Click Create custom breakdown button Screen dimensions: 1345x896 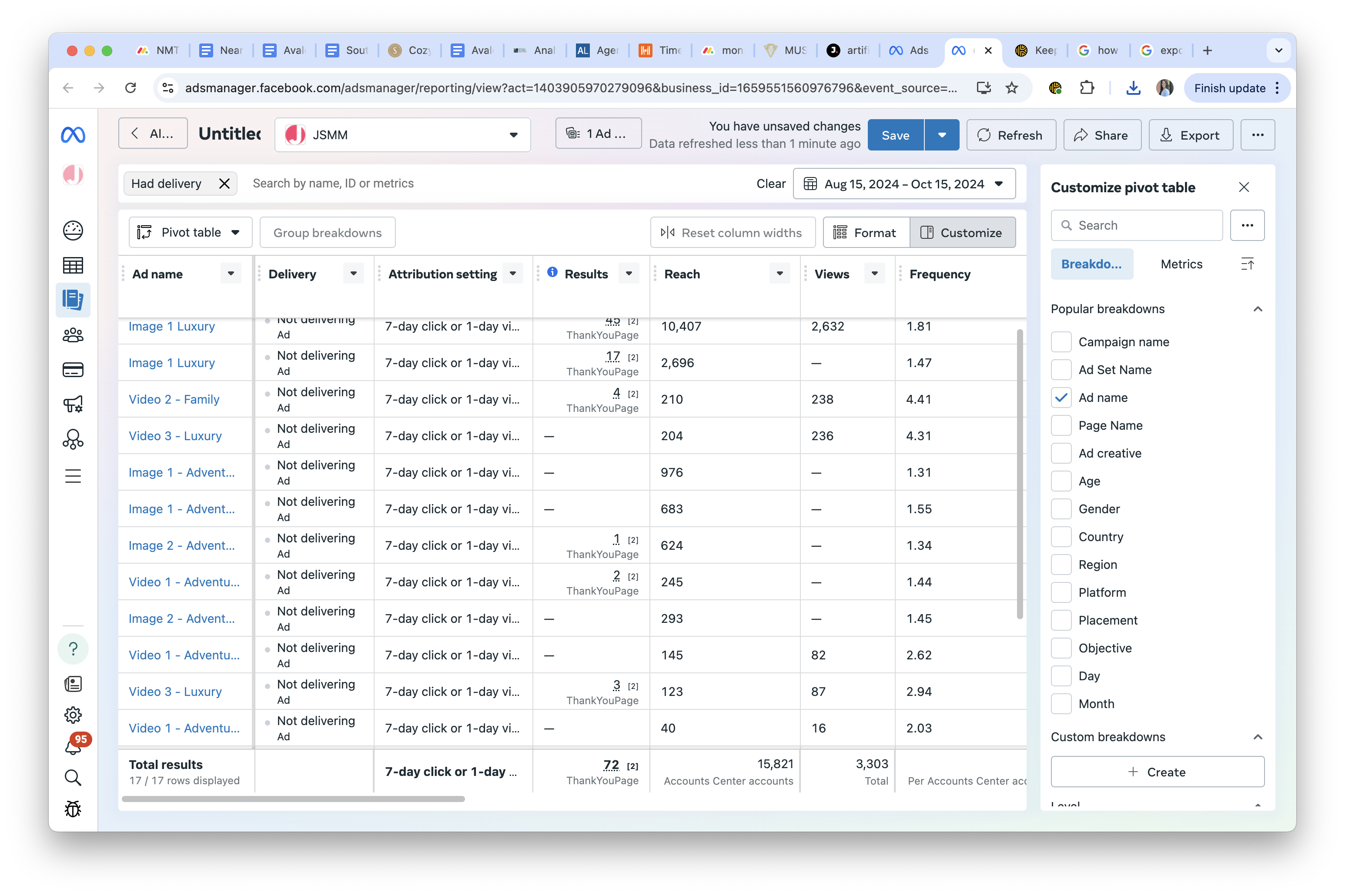click(1157, 772)
